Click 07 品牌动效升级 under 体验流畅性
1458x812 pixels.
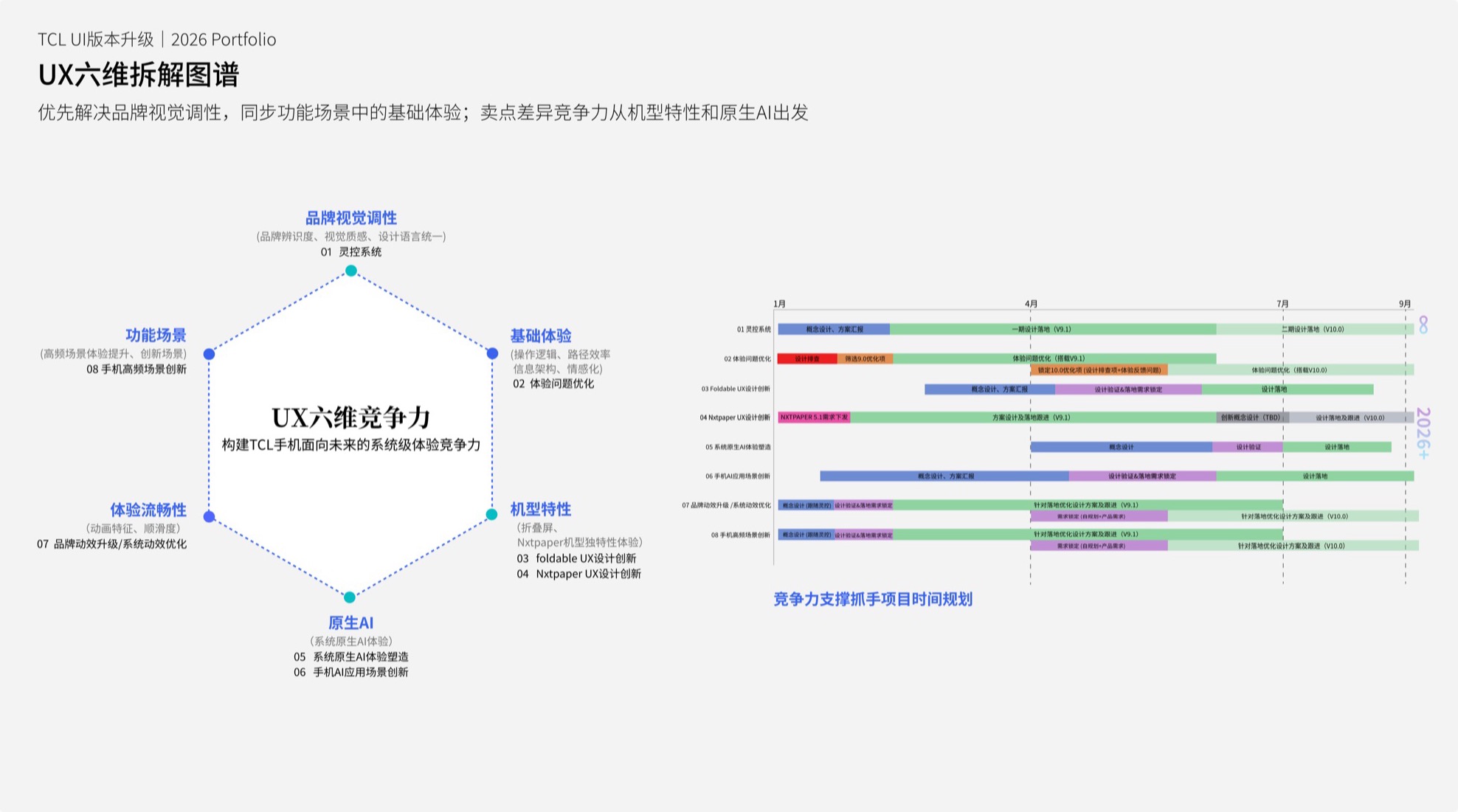[112, 544]
